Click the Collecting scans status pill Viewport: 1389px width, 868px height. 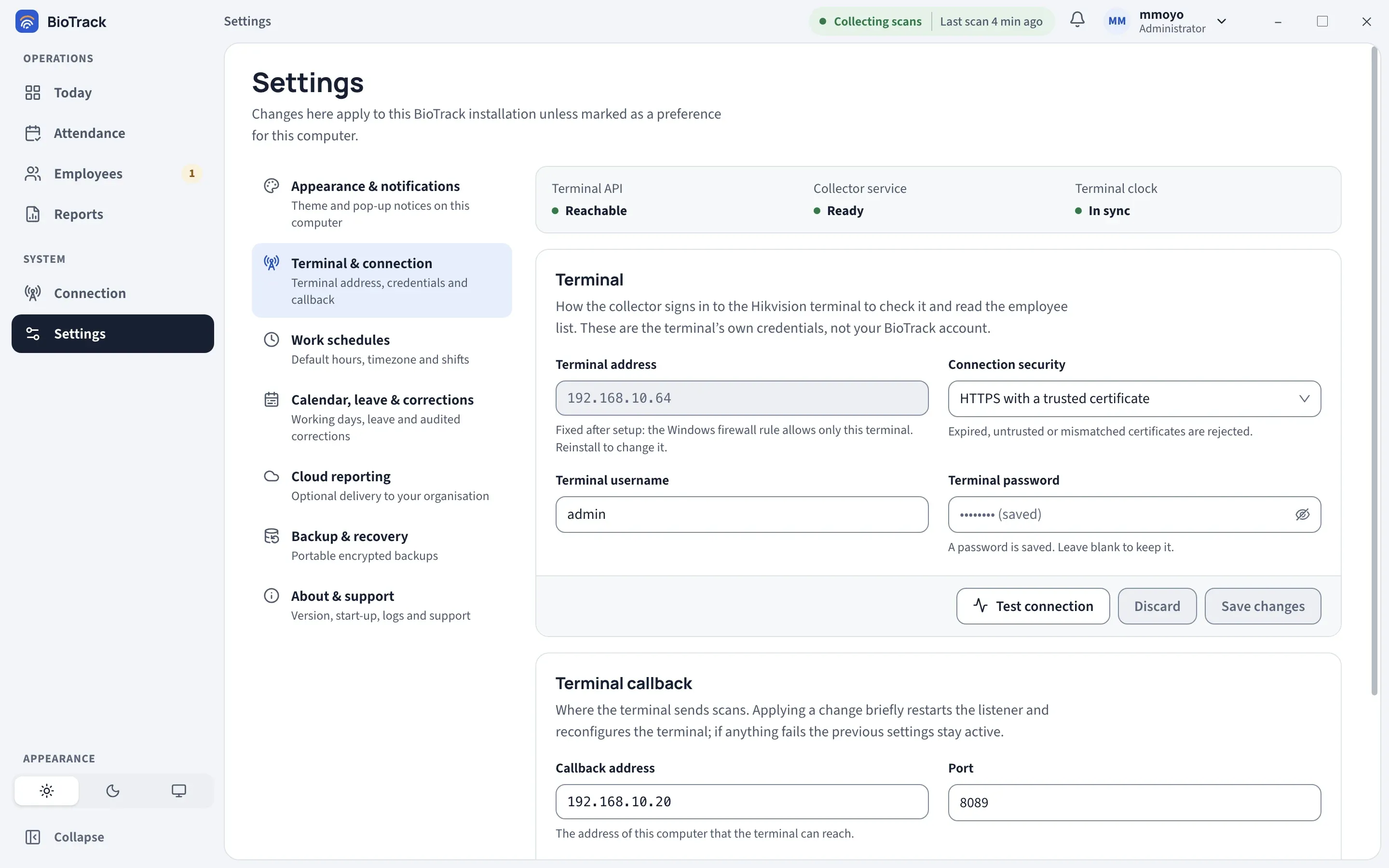click(932, 21)
